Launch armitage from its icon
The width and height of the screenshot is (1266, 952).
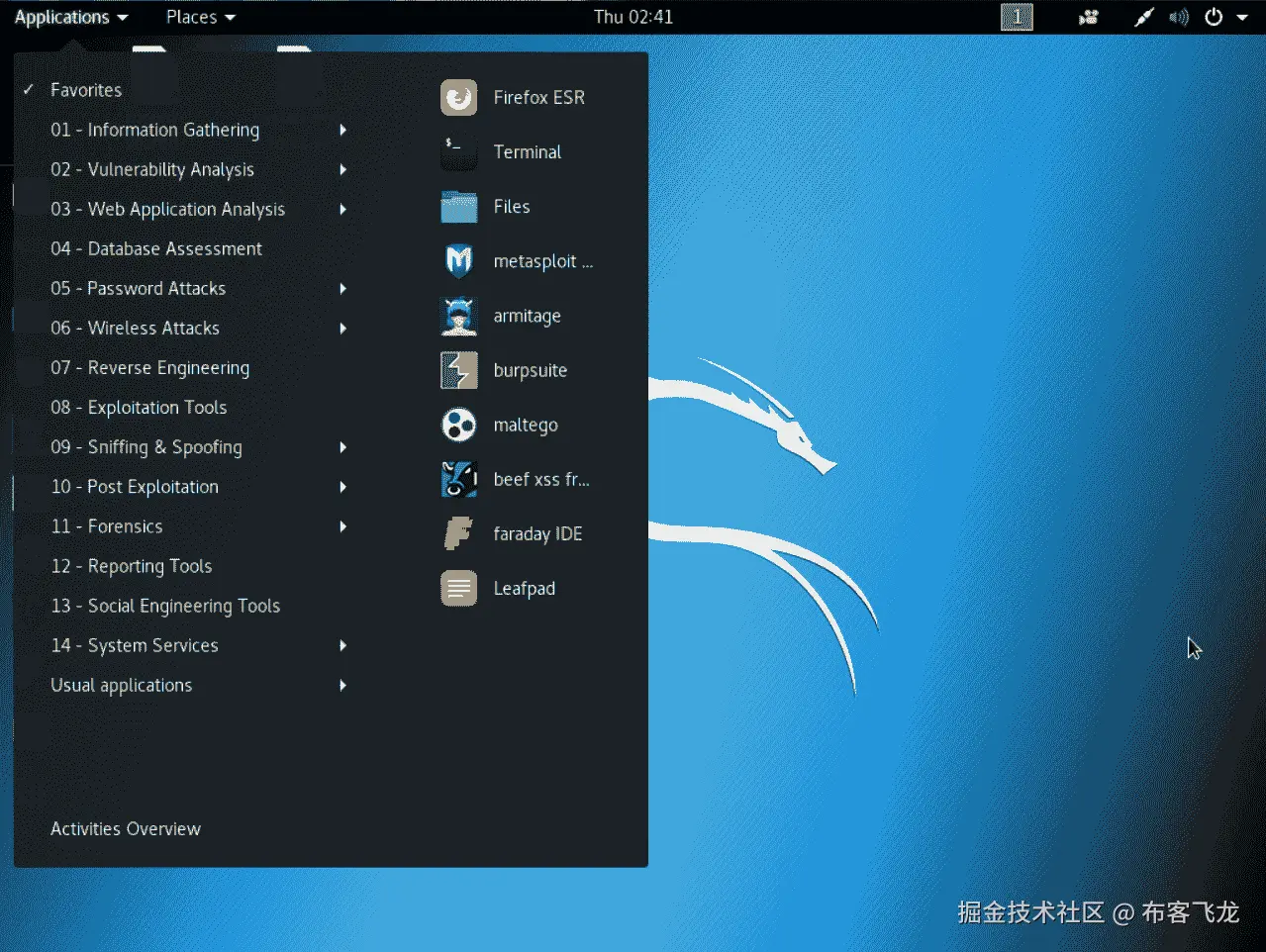point(458,316)
